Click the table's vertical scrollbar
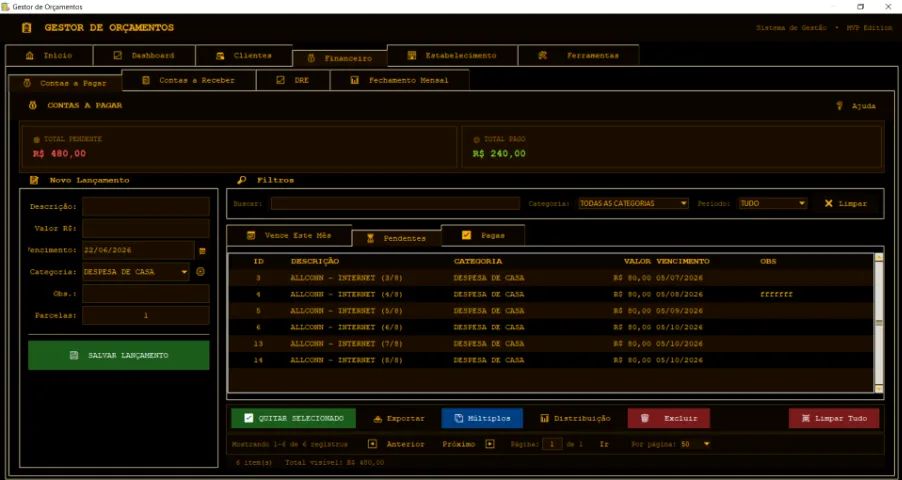Screen dimensions: 902x480 tap(878, 322)
